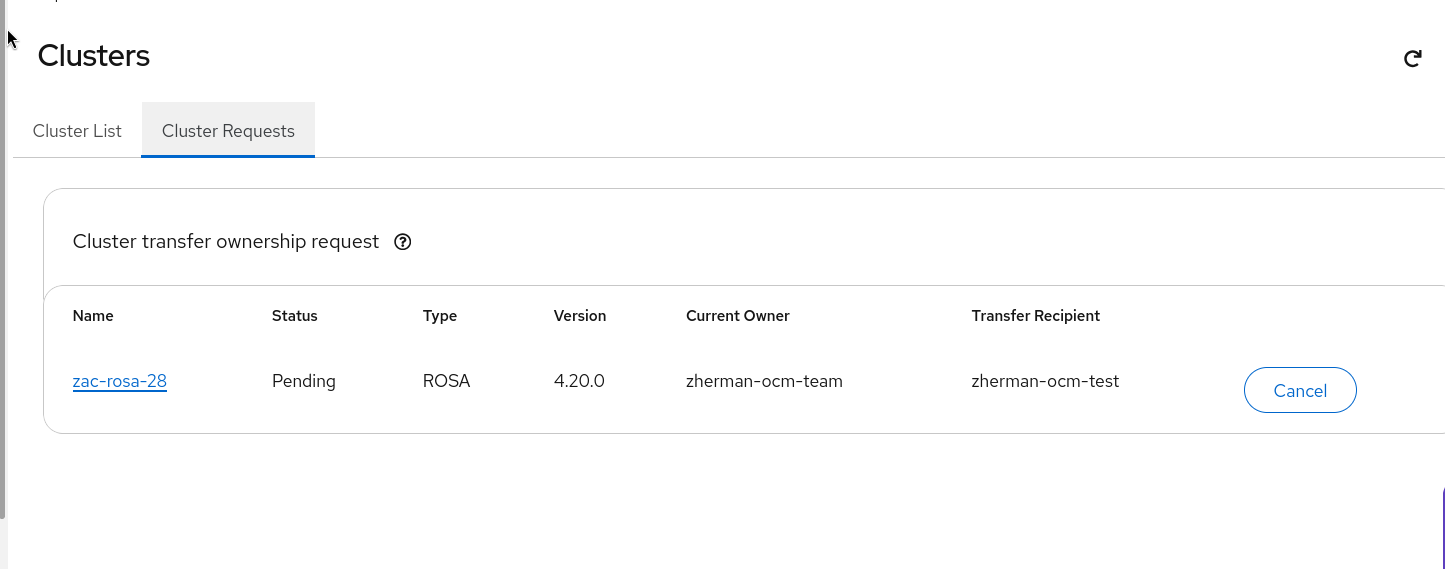1445x569 pixels.
Task: Select the Cluster Requests tab
Action: pyautogui.click(x=228, y=131)
